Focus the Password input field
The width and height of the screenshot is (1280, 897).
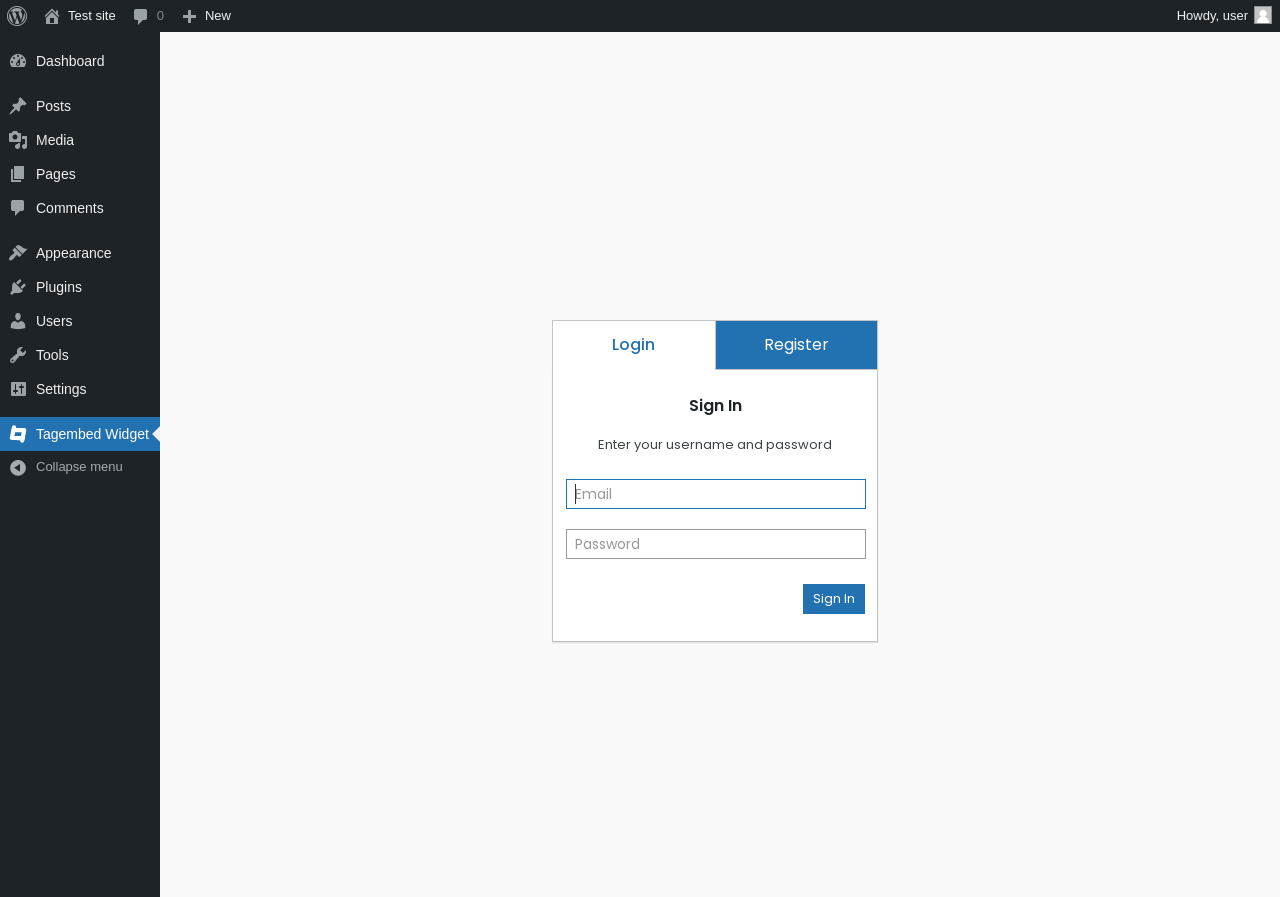point(716,544)
